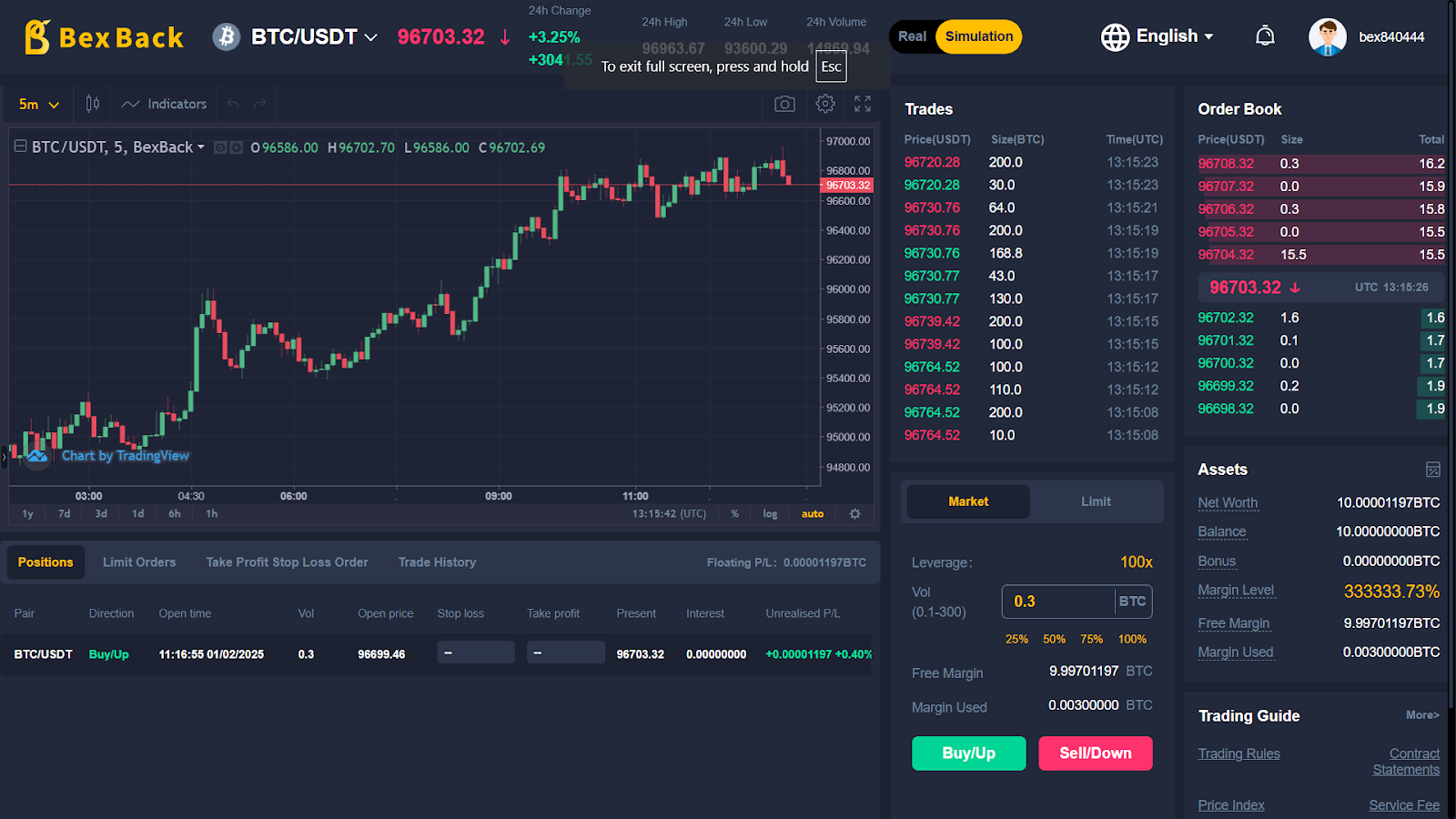Screen dimensions: 1456x819
Task: Select the Limit order tab
Action: 1096,501
